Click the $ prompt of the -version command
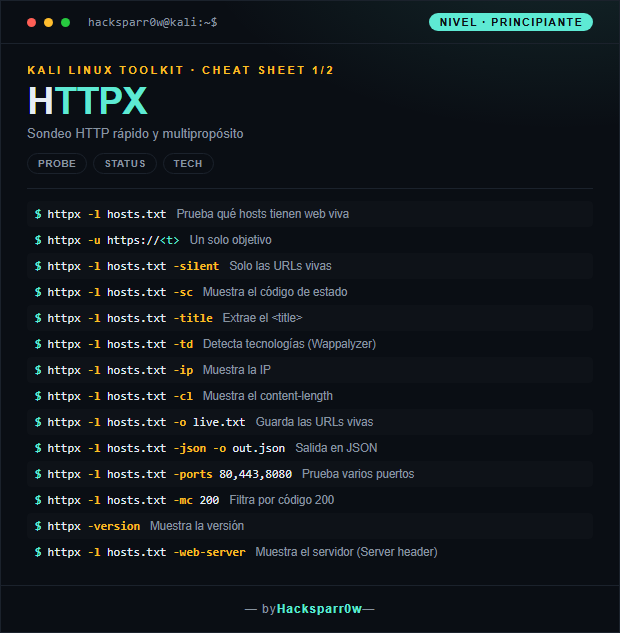This screenshot has width=620, height=633. (x=38, y=526)
